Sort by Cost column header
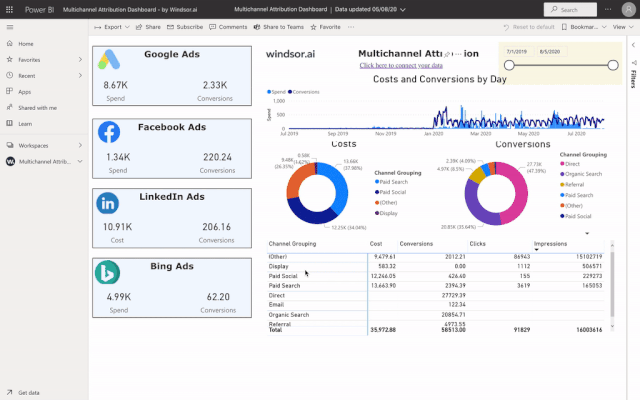This screenshot has height=400, width=640. pyautogui.click(x=376, y=244)
